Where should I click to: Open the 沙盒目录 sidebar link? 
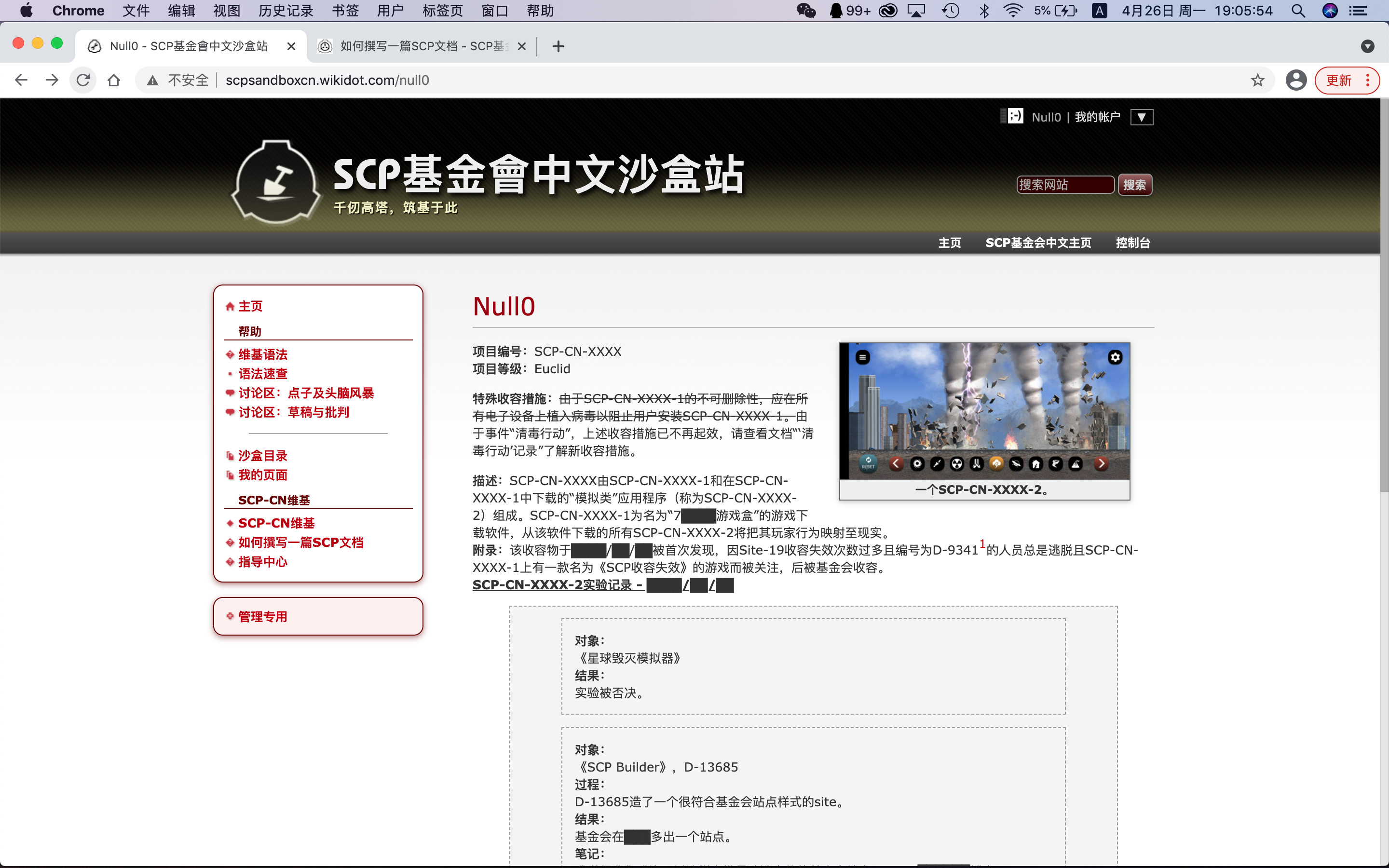coord(263,456)
